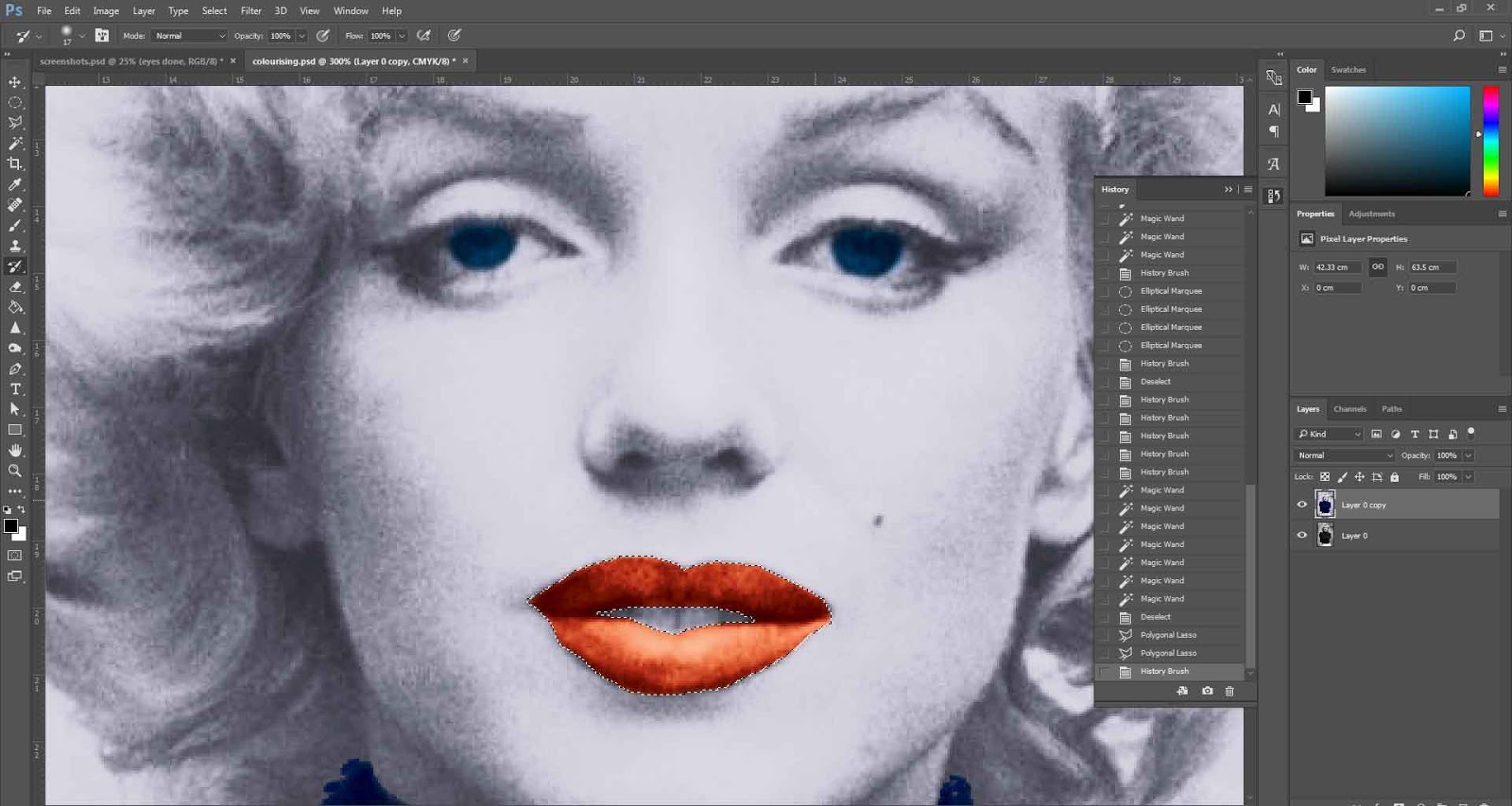Select the Crop tool
Viewport: 1512px width, 806px height.
coord(15,163)
